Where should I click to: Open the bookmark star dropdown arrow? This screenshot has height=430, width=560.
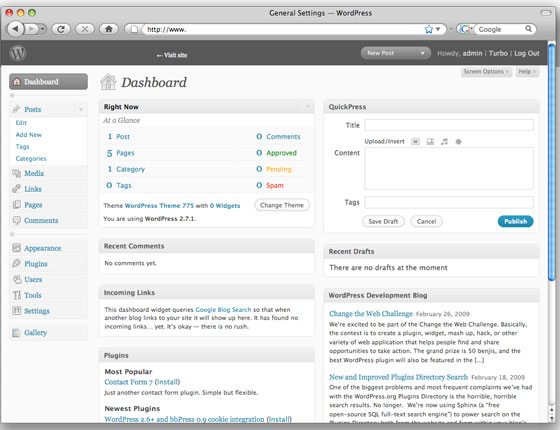pyautogui.click(x=438, y=29)
